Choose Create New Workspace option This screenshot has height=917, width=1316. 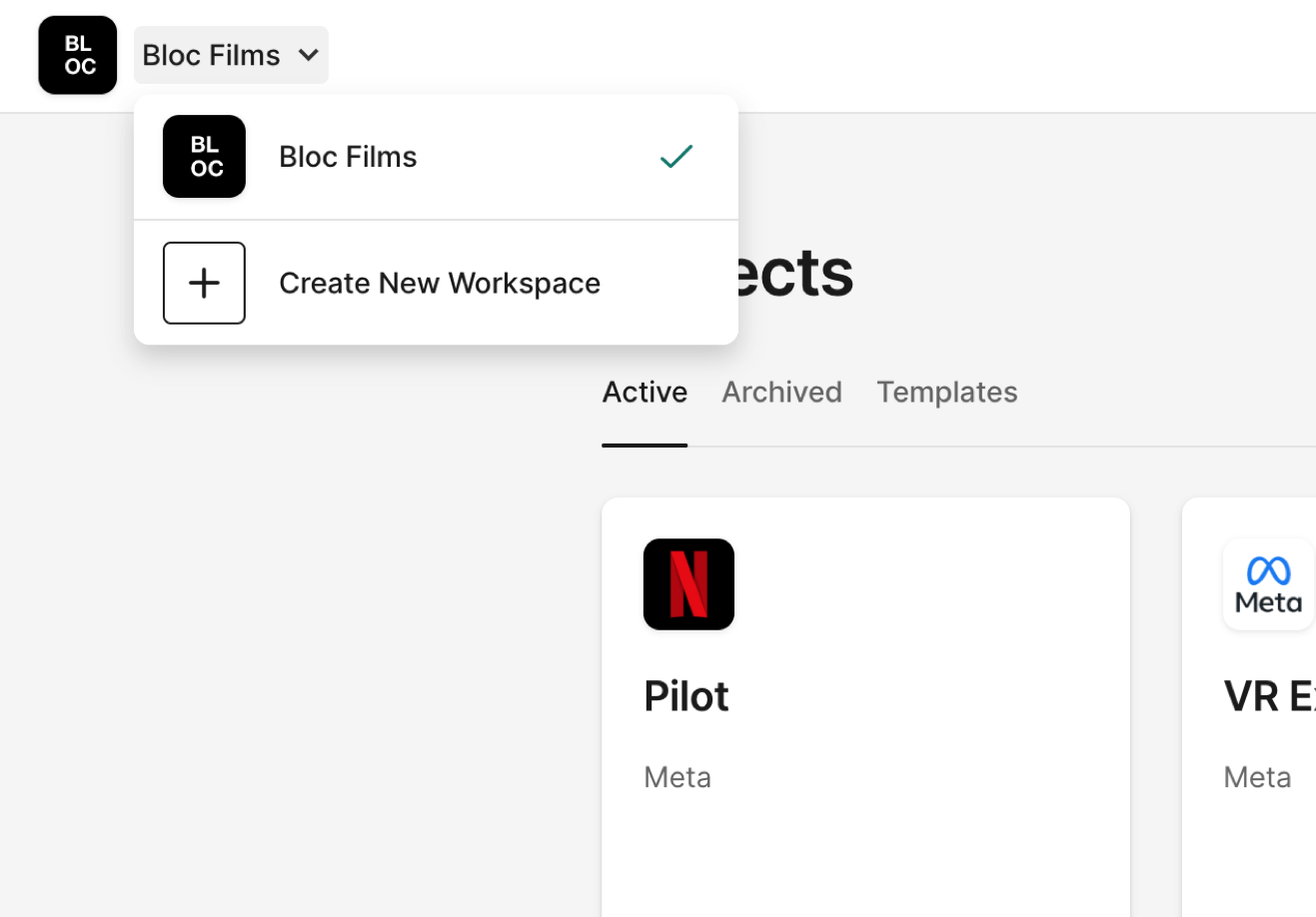pyautogui.click(x=440, y=284)
